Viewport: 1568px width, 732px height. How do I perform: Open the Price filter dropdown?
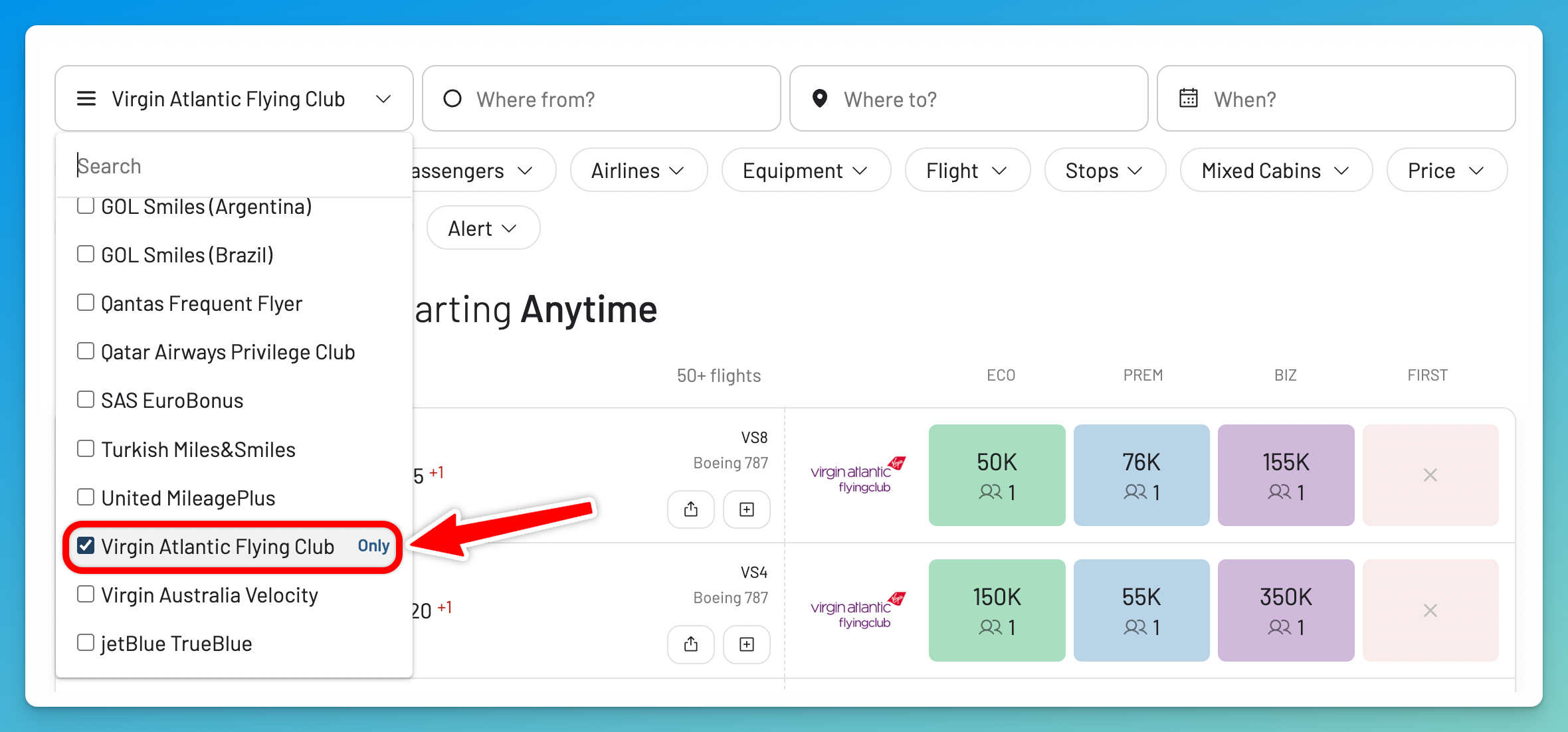coord(1447,171)
